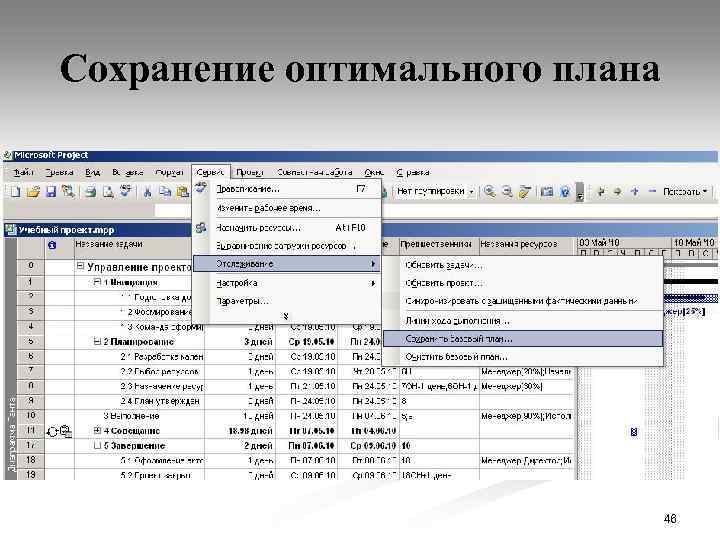
Task: Select the Отслеживание menu entry
Action: (x=286, y=264)
